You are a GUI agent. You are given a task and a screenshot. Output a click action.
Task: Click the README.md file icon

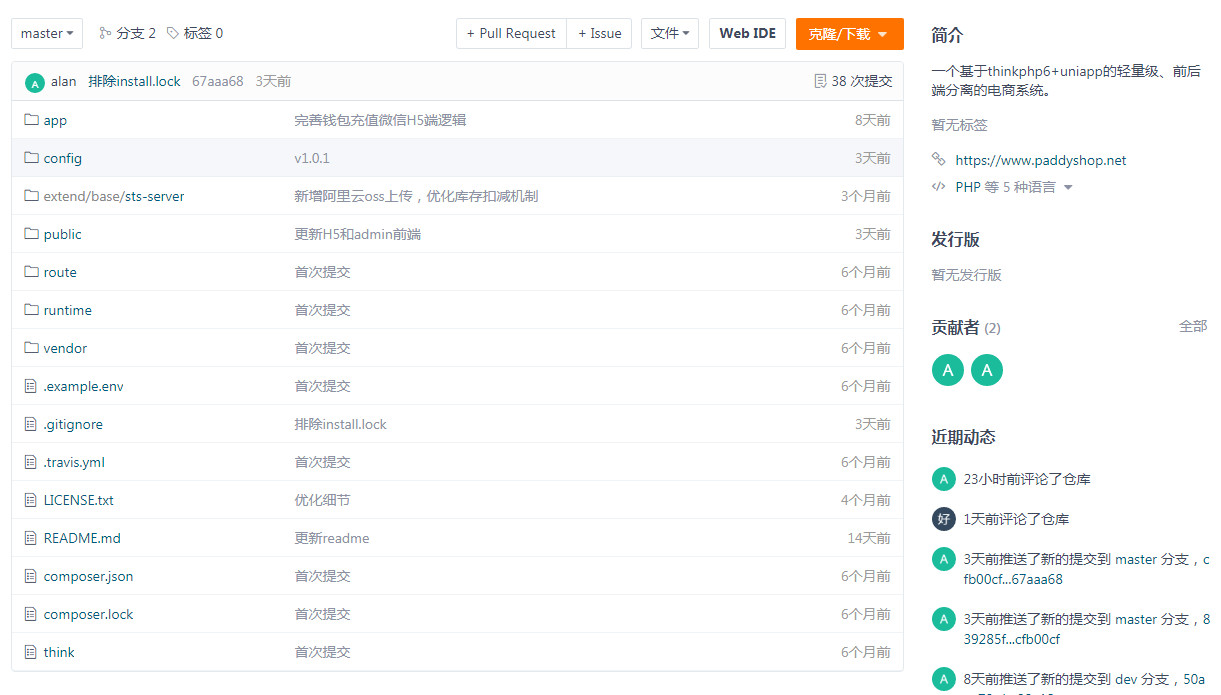tap(30, 538)
